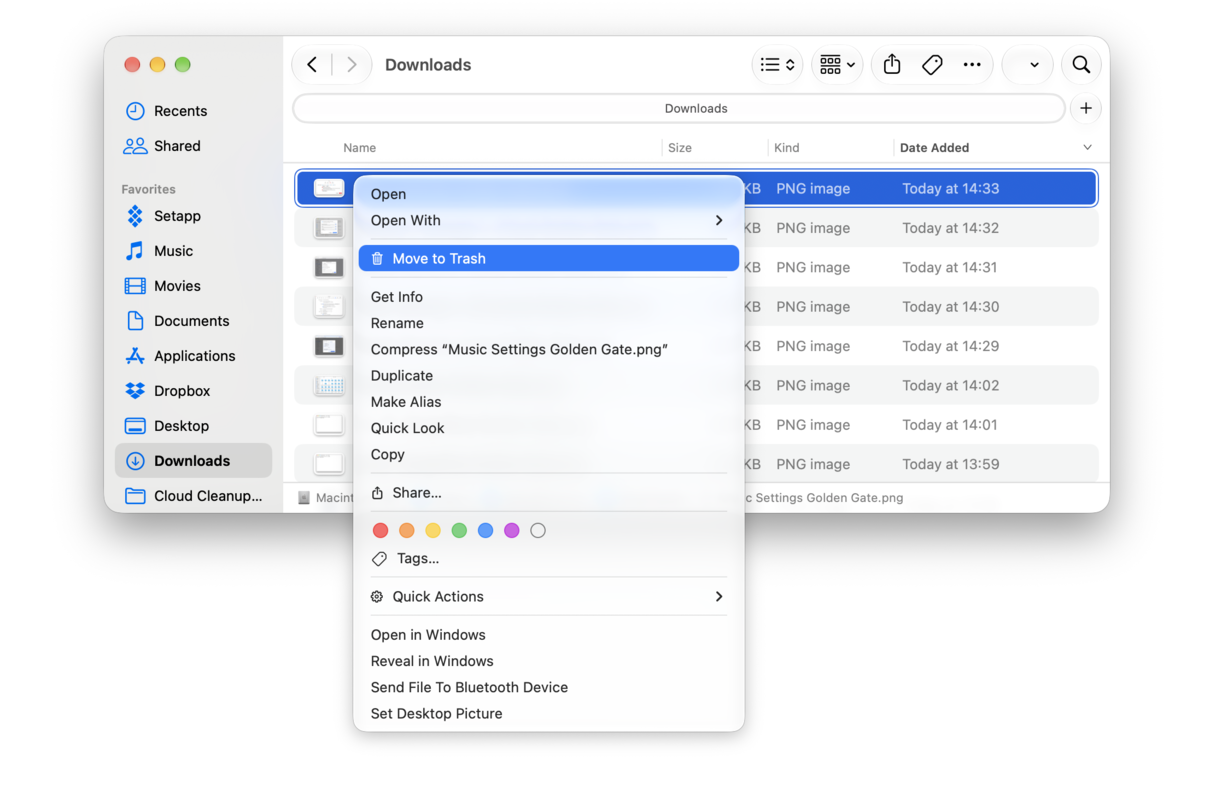The width and height of the screenshot is (1216, 806).
Task: Select the Downloads tab in the tab bar
Action: click(x=679, y=108)
